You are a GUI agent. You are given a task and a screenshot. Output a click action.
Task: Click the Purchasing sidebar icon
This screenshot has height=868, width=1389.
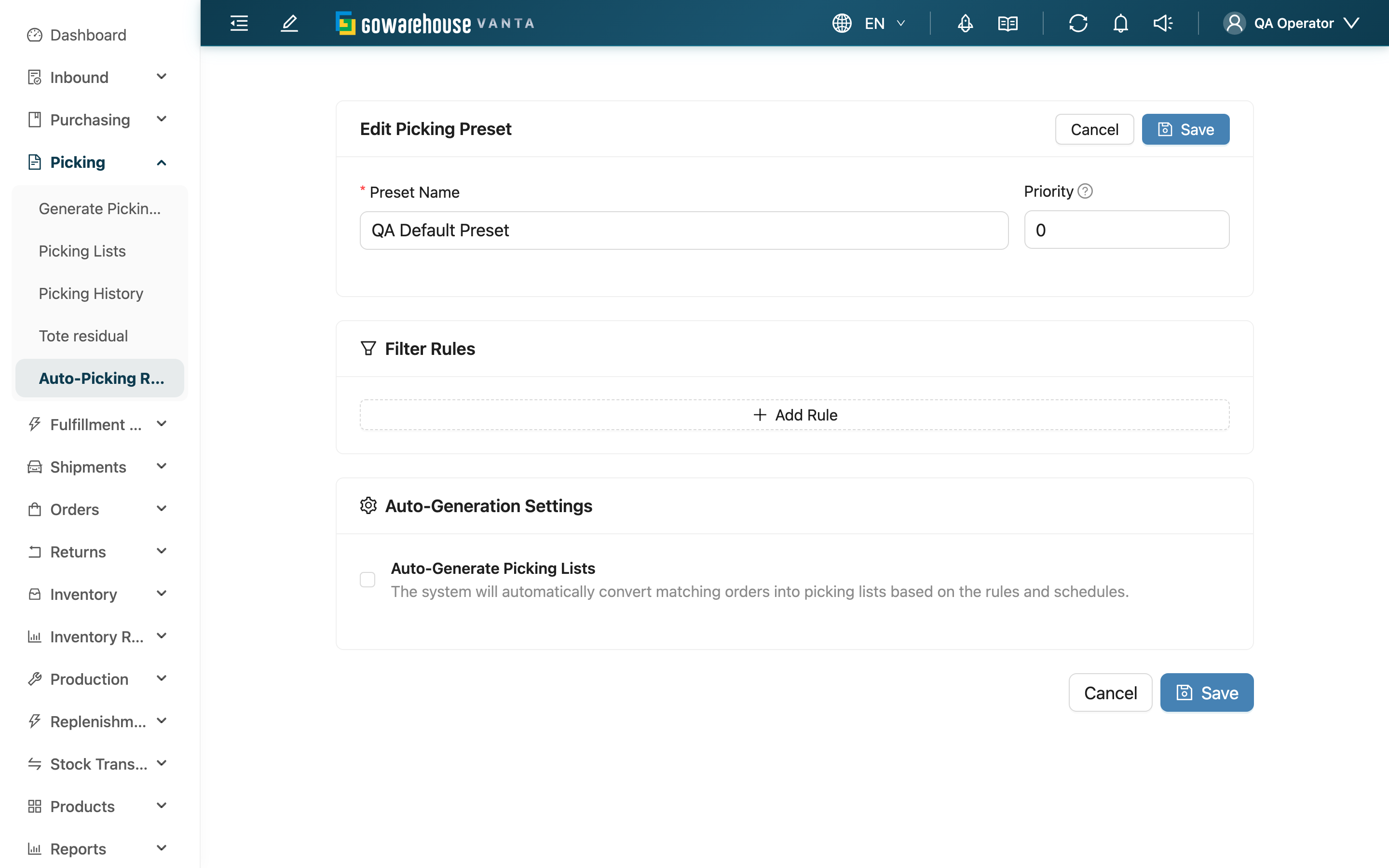point(34,120)
